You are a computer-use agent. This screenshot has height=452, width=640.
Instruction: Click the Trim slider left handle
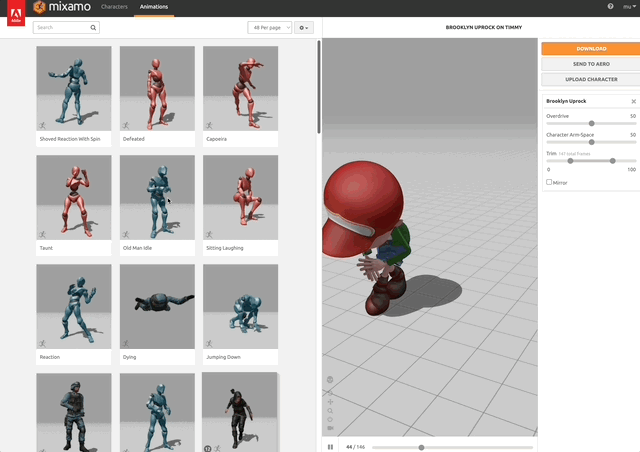tap(570, 161)
